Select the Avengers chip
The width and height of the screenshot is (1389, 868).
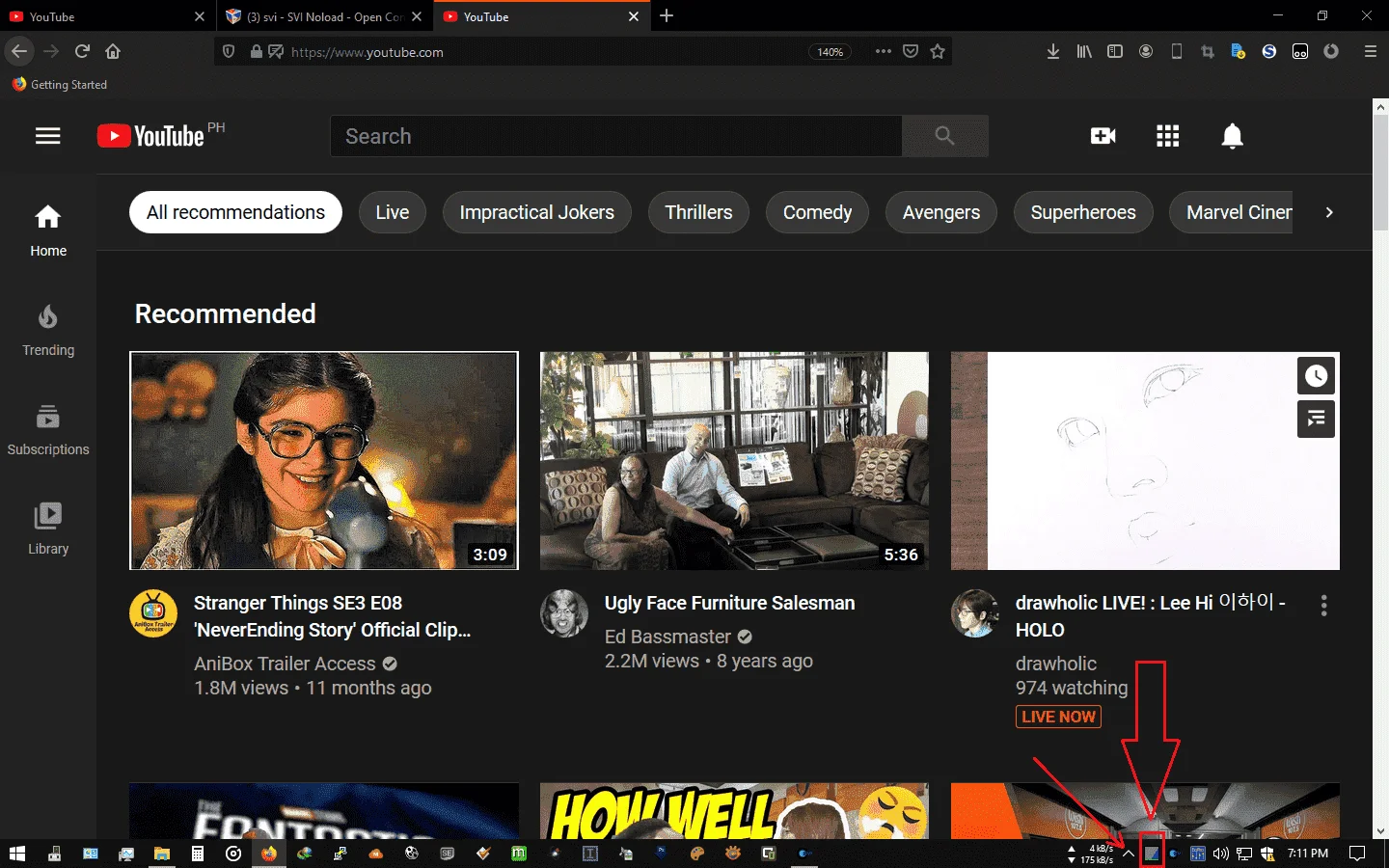(941, 212)
